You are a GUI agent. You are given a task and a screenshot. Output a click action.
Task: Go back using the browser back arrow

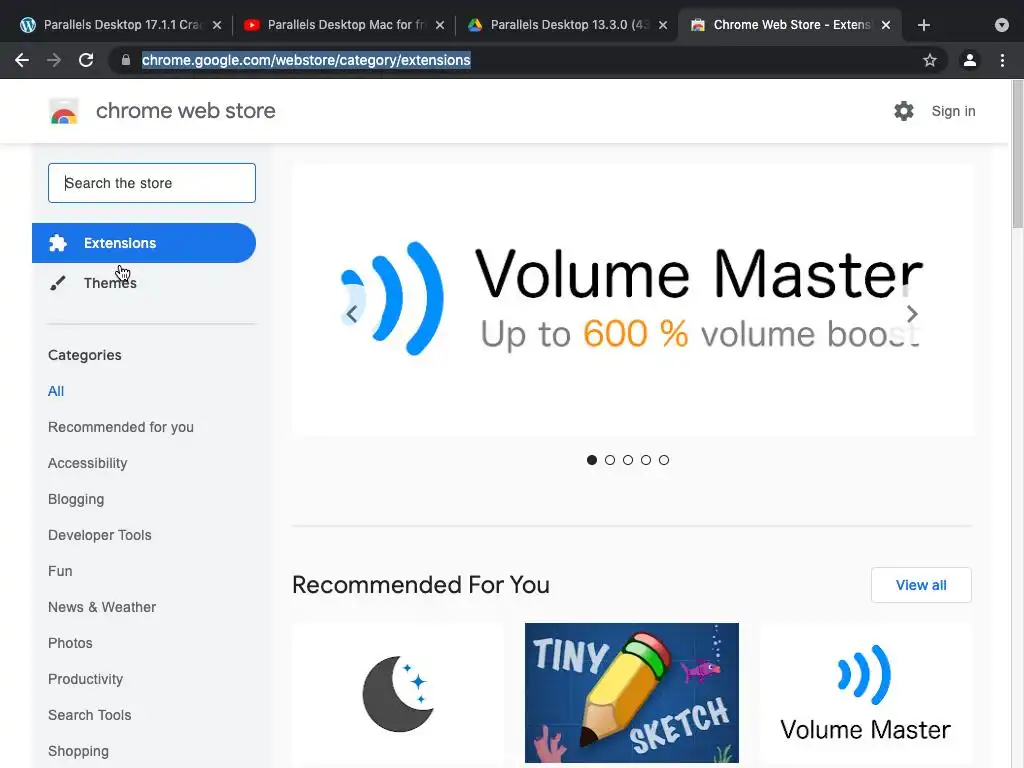click(x=22, y=60)
